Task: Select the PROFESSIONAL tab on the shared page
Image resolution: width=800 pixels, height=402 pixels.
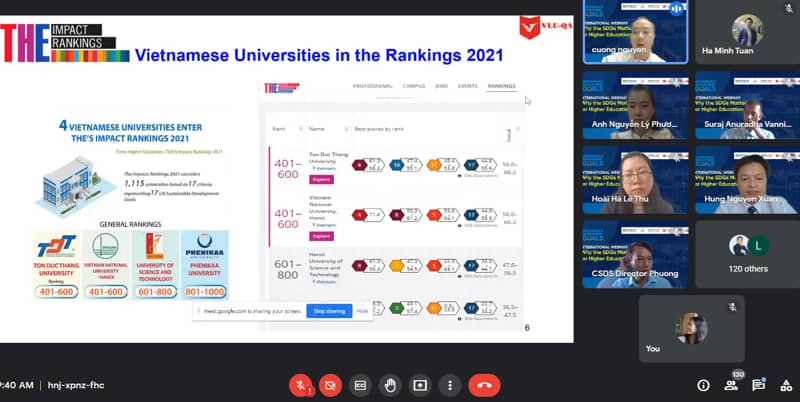Action: click(372, 87)
